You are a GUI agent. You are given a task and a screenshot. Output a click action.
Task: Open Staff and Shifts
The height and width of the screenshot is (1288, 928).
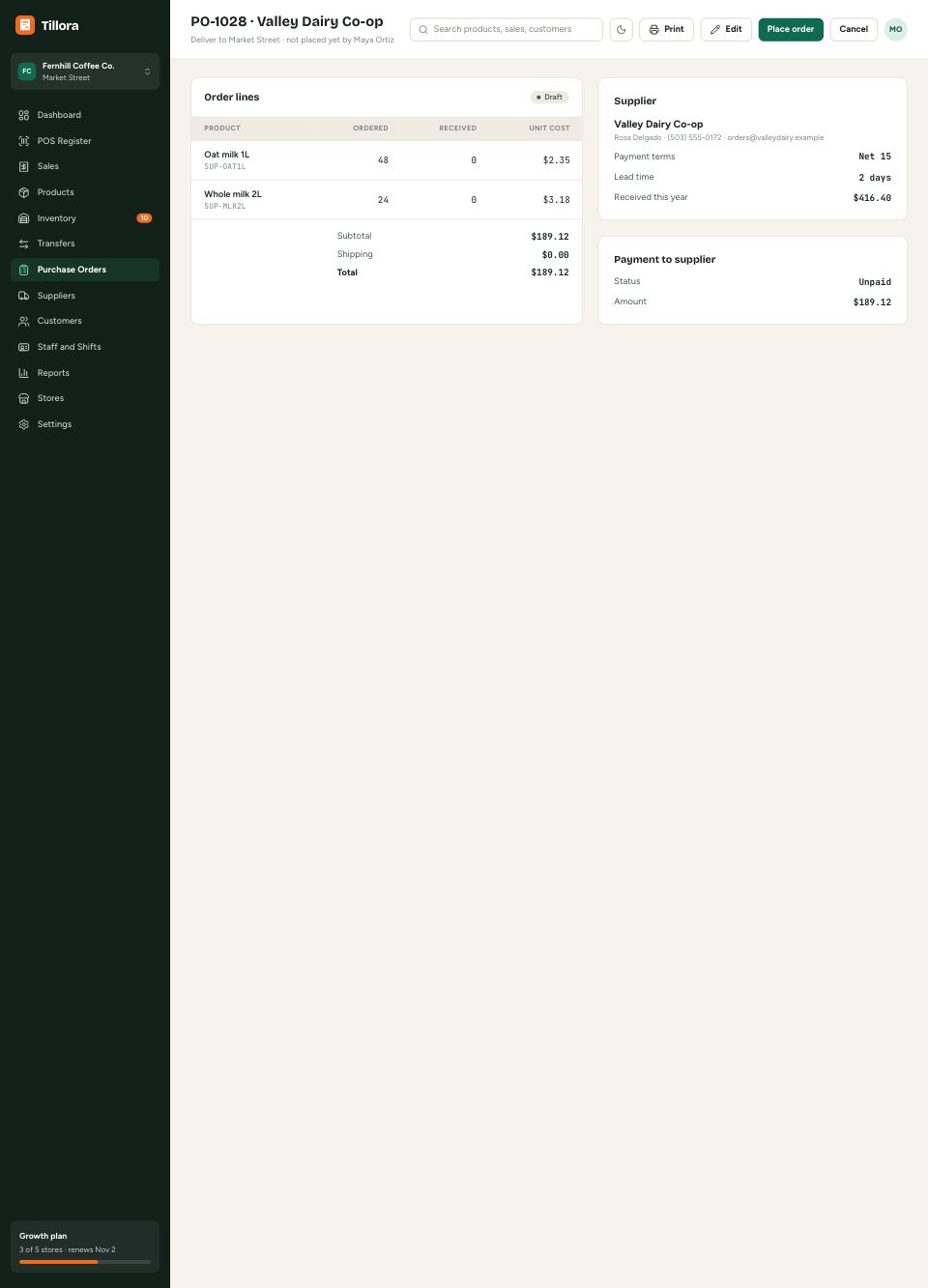pos(85,347)
